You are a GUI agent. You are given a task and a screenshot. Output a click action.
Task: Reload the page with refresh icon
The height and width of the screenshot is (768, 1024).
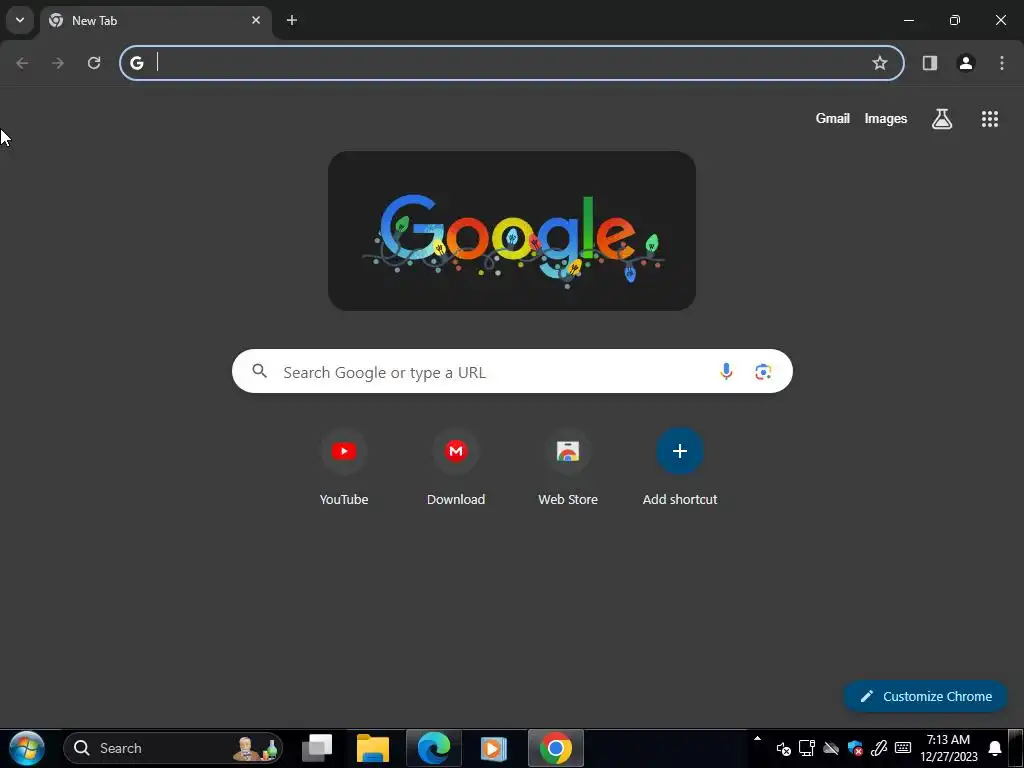coord(94,63)
